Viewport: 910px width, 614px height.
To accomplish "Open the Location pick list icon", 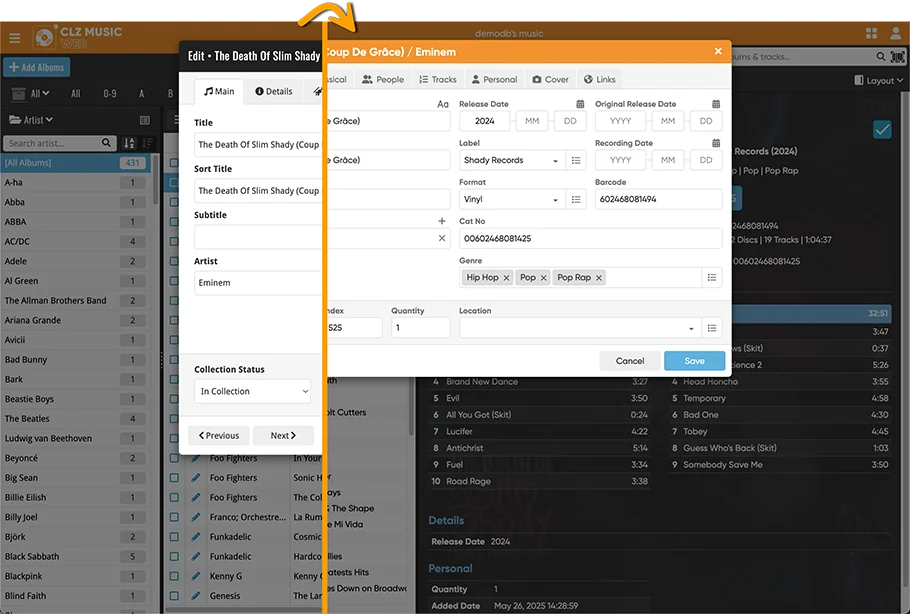I will 712,328.
